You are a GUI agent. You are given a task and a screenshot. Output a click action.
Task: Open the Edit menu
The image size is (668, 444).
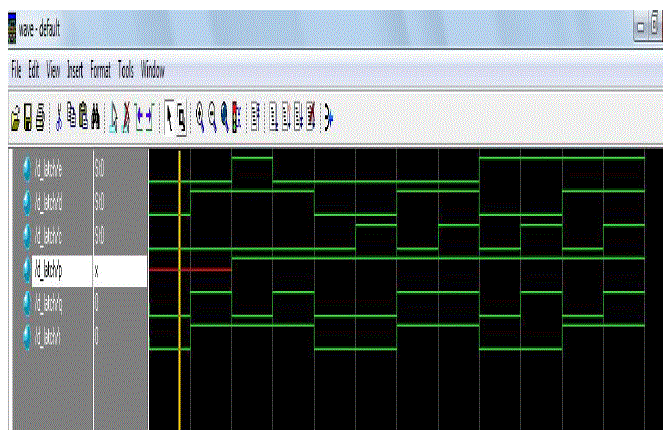[34, 71]
